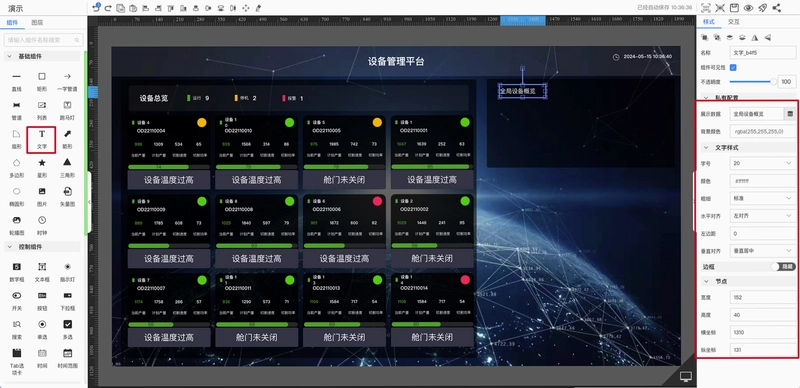The image size is (800, 388).
Task: Open the 字号 font size dropdown
Action: point(762,163)
